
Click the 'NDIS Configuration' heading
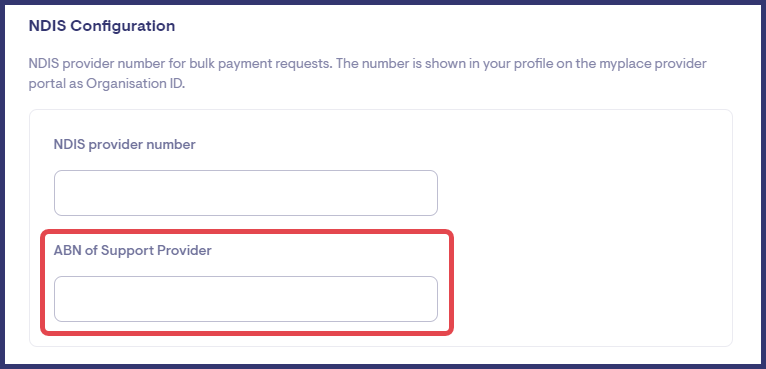pos(102,26)
